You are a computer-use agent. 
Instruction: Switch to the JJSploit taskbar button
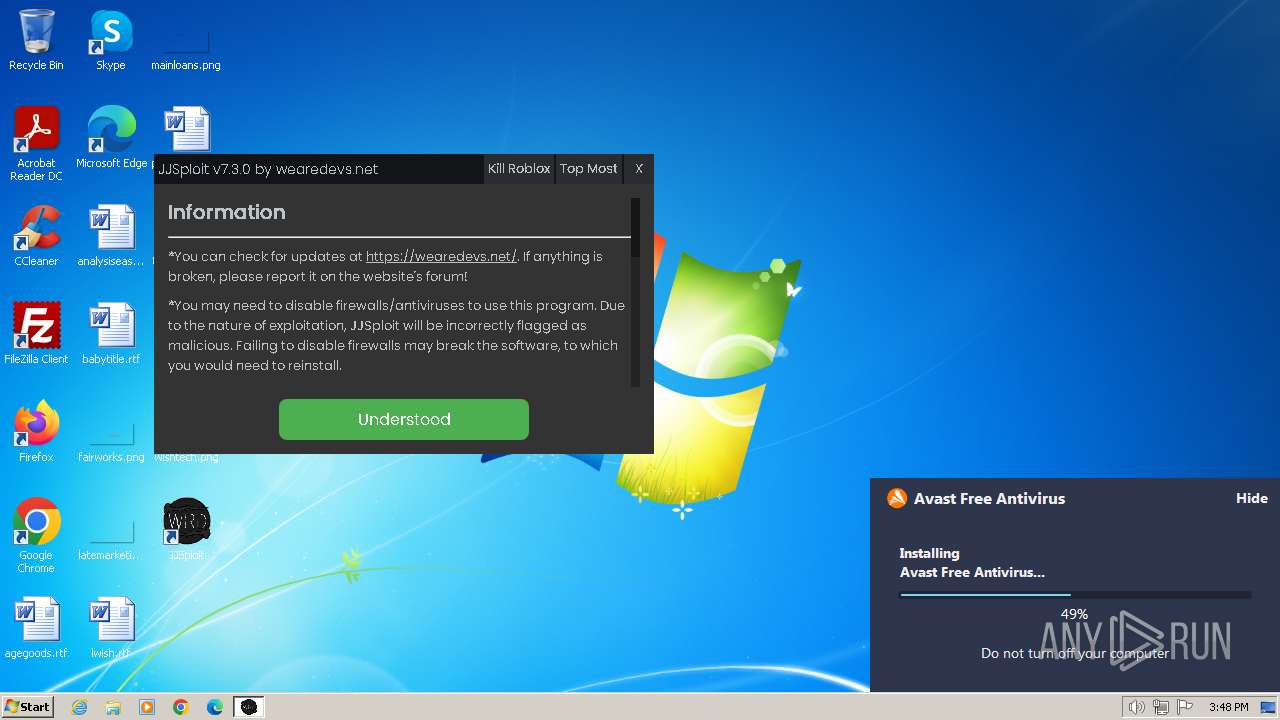tap(249, 707)
